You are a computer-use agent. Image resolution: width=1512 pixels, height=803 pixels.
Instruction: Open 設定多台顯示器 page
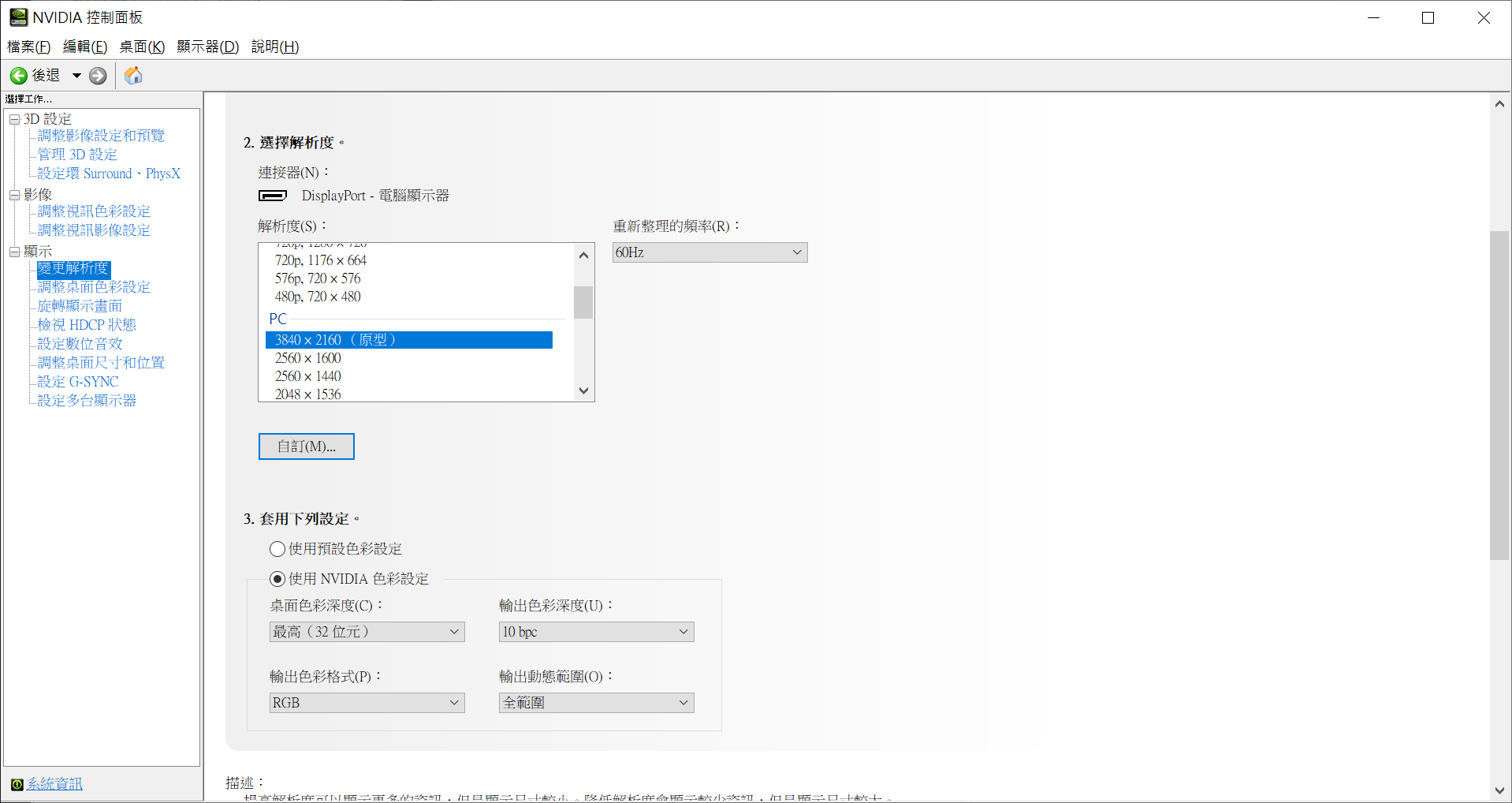pos(87,401)
